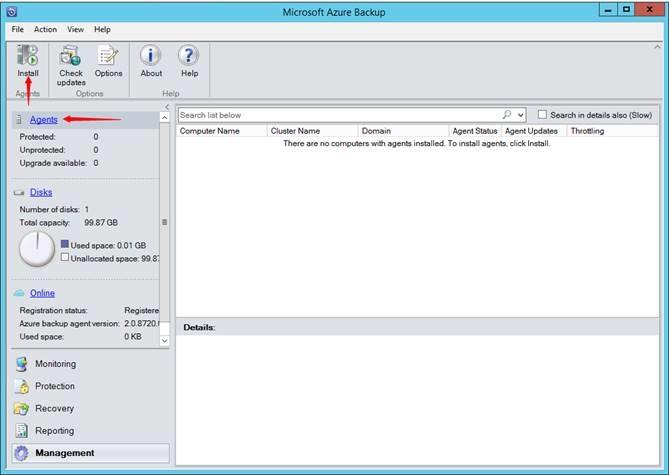The height and width of the screenshot is (475, 669).
Task: Switch to the Monitoring workspace
Action: pyautogui.click(x=55, y=364)
